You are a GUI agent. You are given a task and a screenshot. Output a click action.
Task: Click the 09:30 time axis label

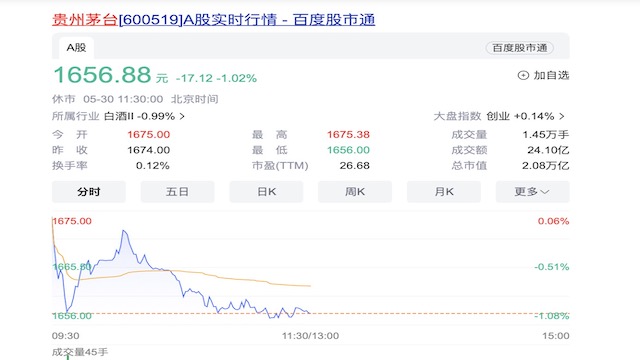tap(65, 336)
